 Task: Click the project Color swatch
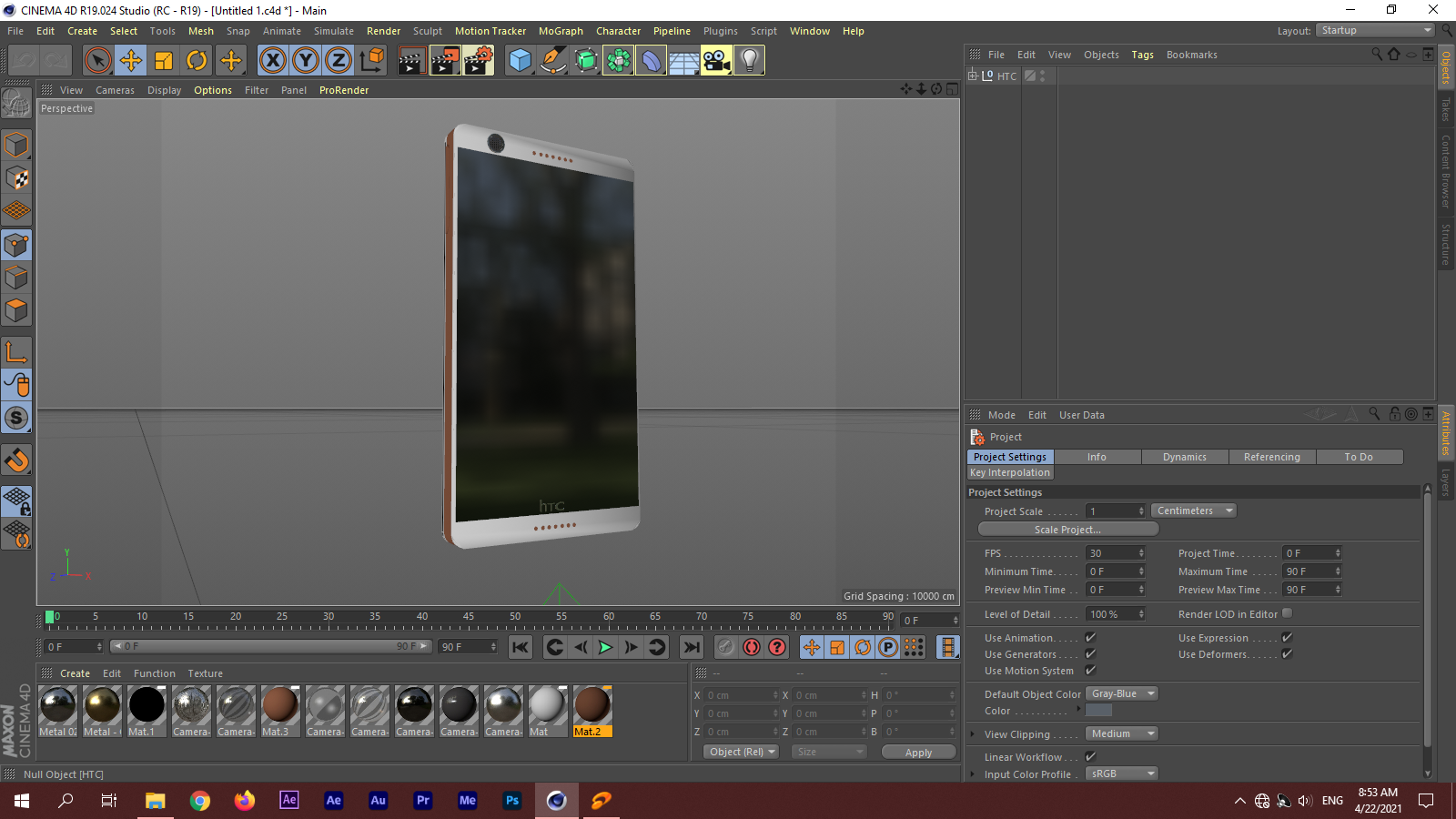1098,710
